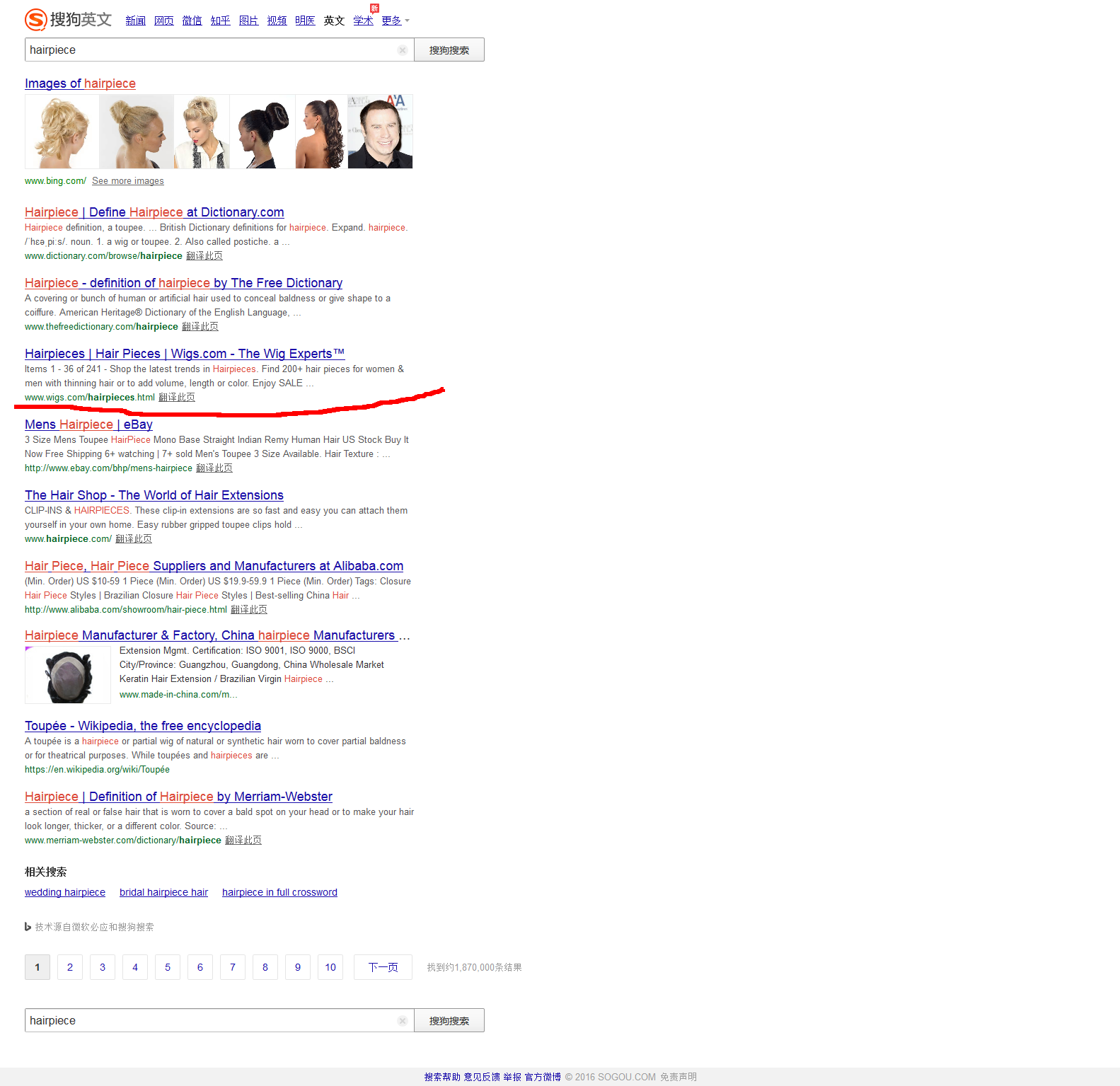Translate The Free Dictionary result page
This screenshot has width=1120, height=1086.
coord(200,327)
